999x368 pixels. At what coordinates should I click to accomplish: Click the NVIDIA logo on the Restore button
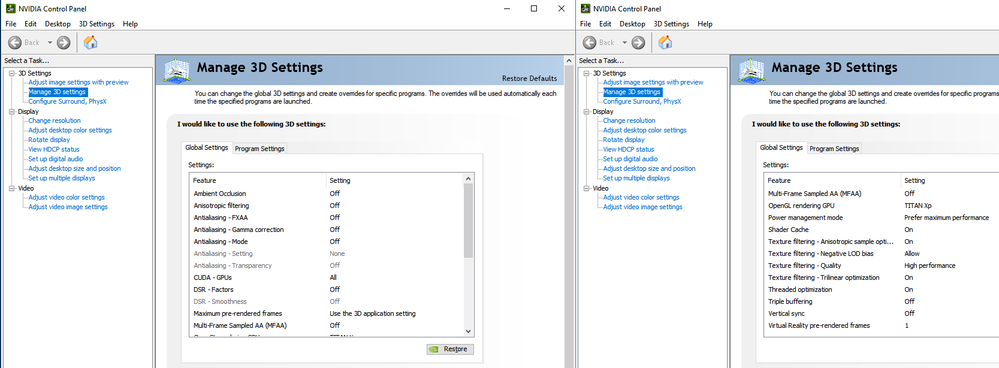pos(434,349)
